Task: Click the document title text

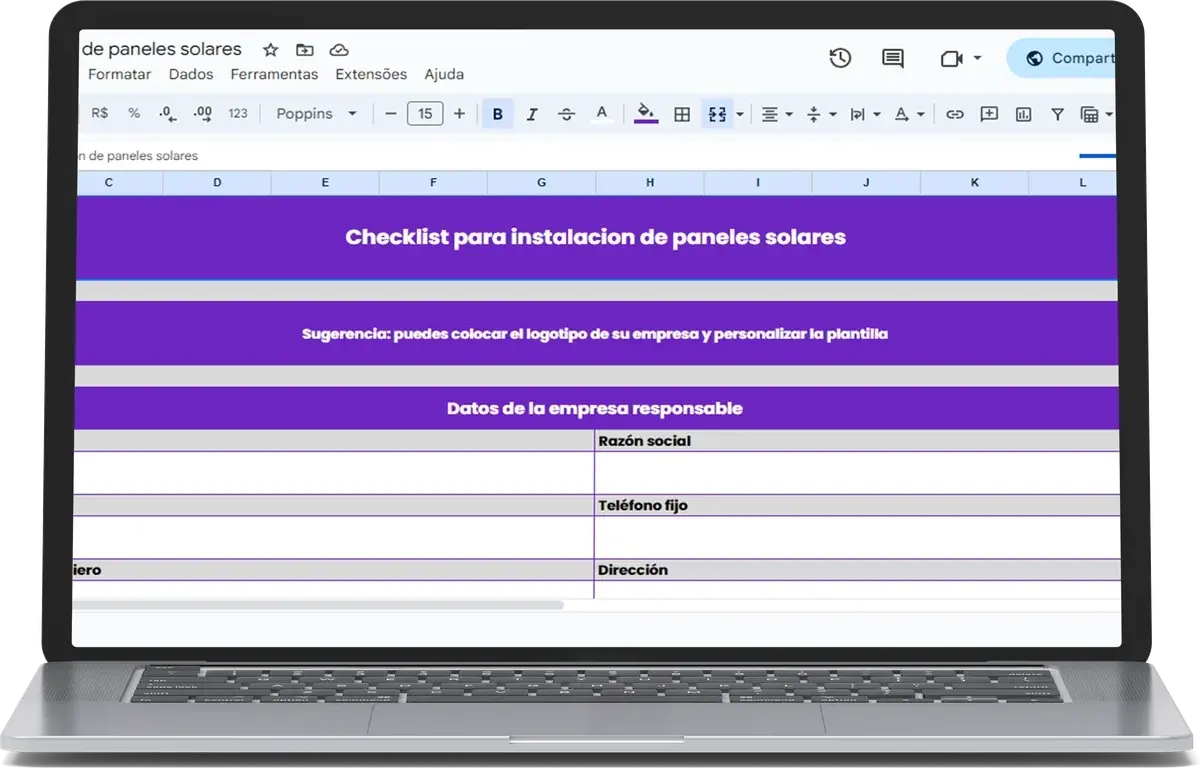Action: click(x=162, y=49)
